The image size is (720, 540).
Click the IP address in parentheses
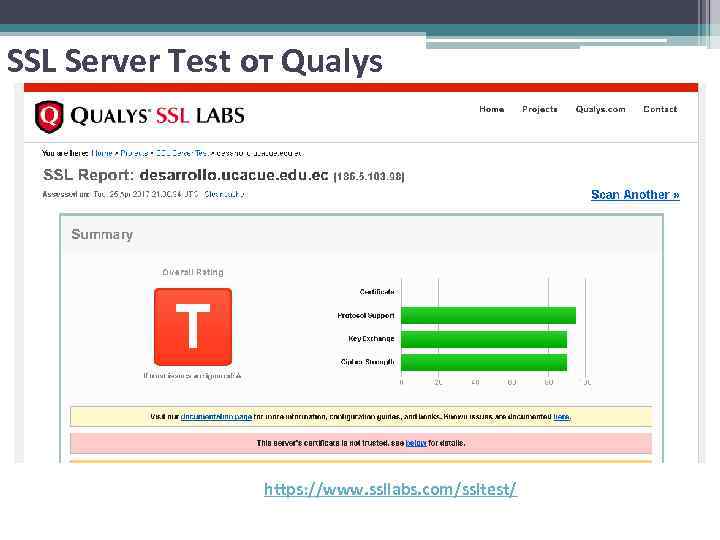(x=369, y=176)
